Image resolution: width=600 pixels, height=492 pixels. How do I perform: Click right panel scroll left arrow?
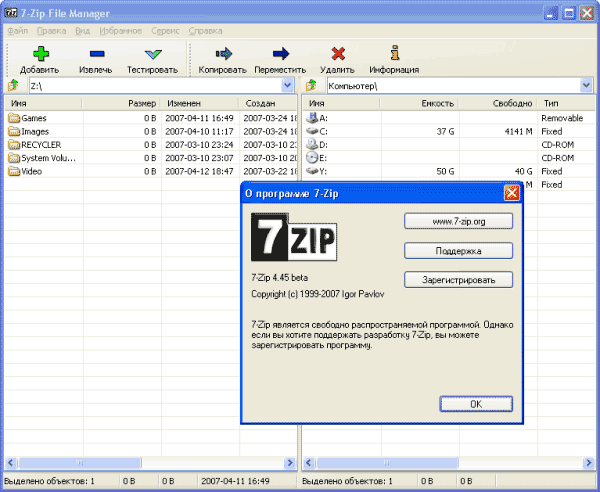point(309,463)
